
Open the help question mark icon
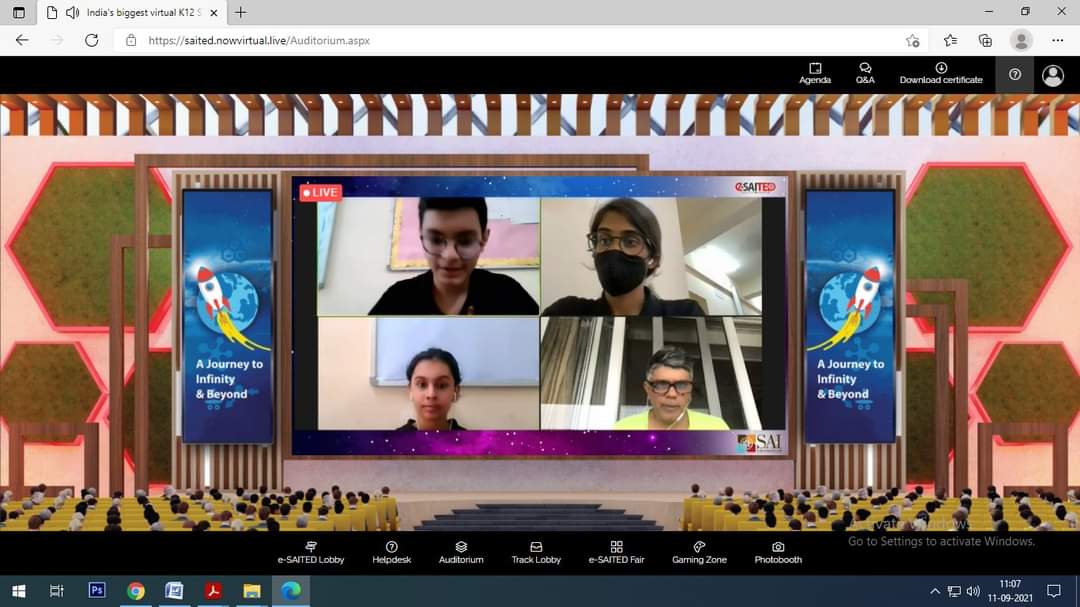pyautogui.click(x=1015, y=74)
